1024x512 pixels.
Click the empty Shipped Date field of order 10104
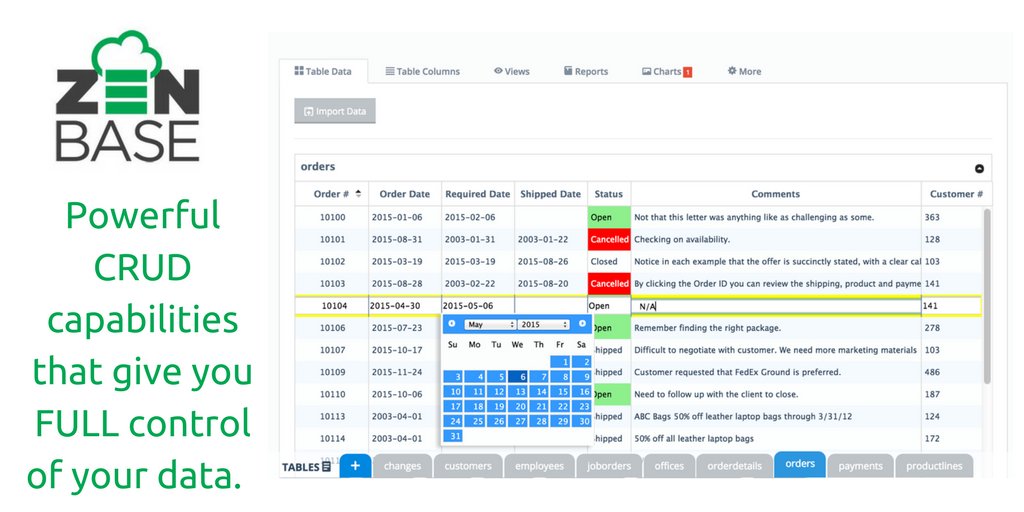pos(551,306)
